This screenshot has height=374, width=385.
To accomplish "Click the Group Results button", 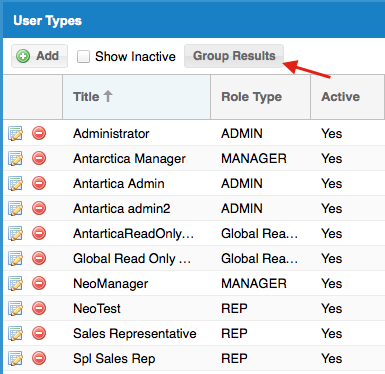I will 234,56.
